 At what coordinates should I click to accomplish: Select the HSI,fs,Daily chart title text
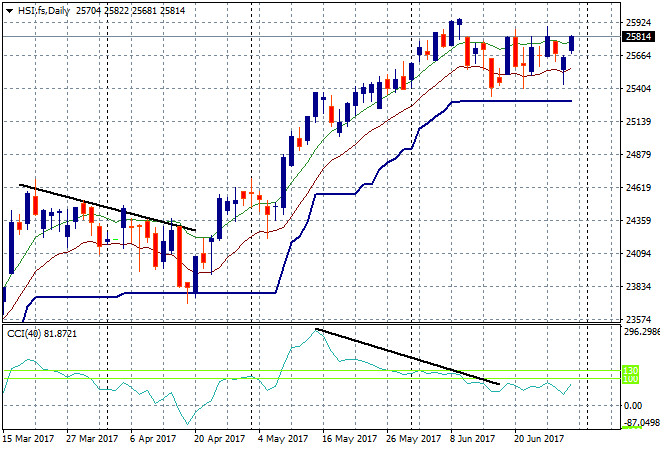(44, 11)
